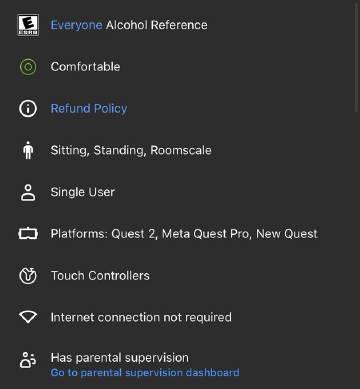Click the Wi-Fi internet connection icon
This screenshot has height=389, width=360.
28,317
